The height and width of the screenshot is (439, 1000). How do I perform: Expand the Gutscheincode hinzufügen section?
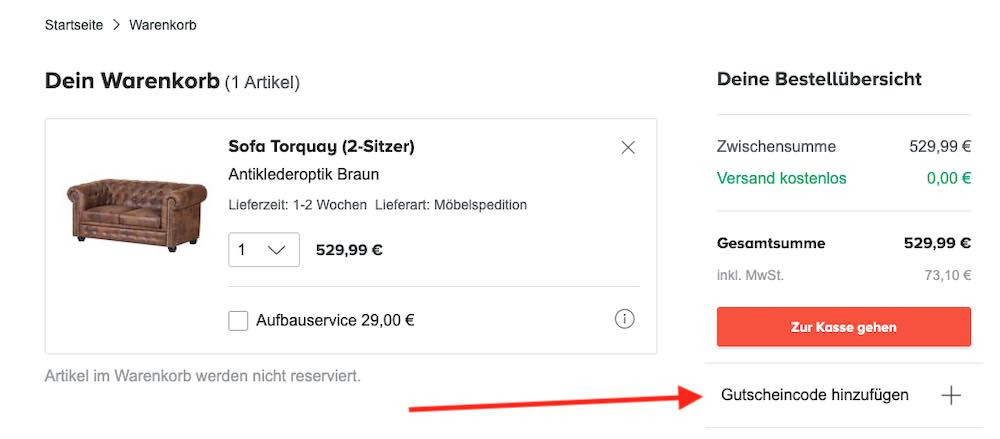tap(815, 395)
